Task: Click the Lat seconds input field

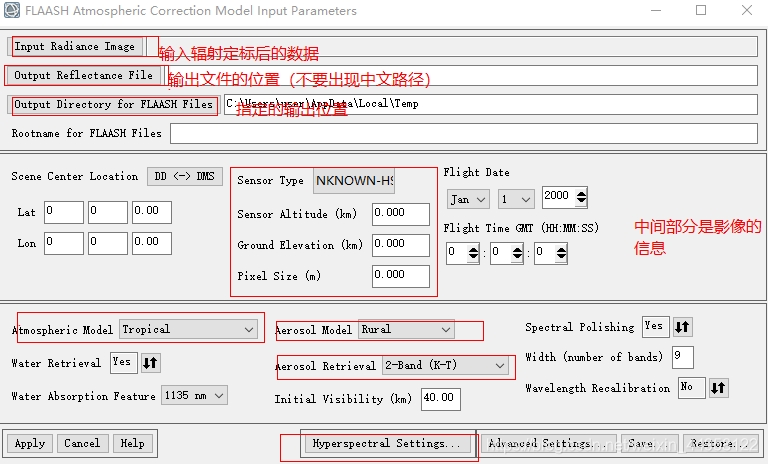Action: (x=152, y=212)
